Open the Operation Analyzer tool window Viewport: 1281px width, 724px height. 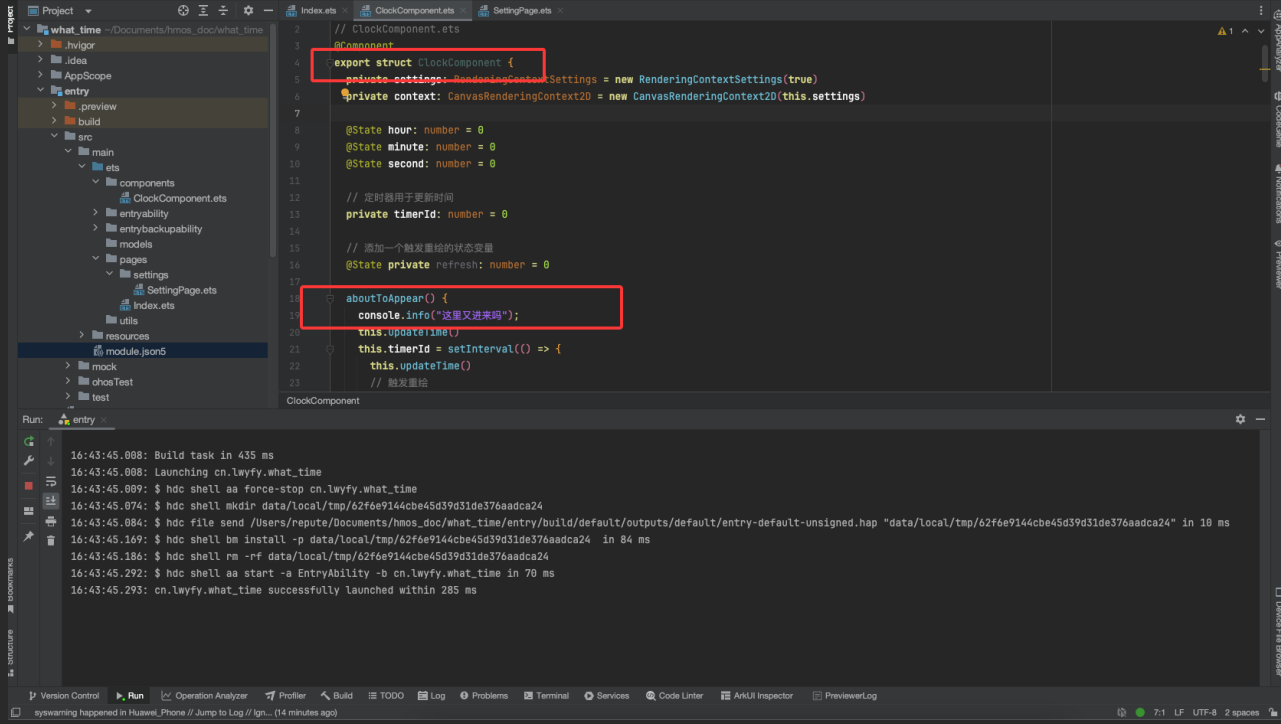point(205,696)
